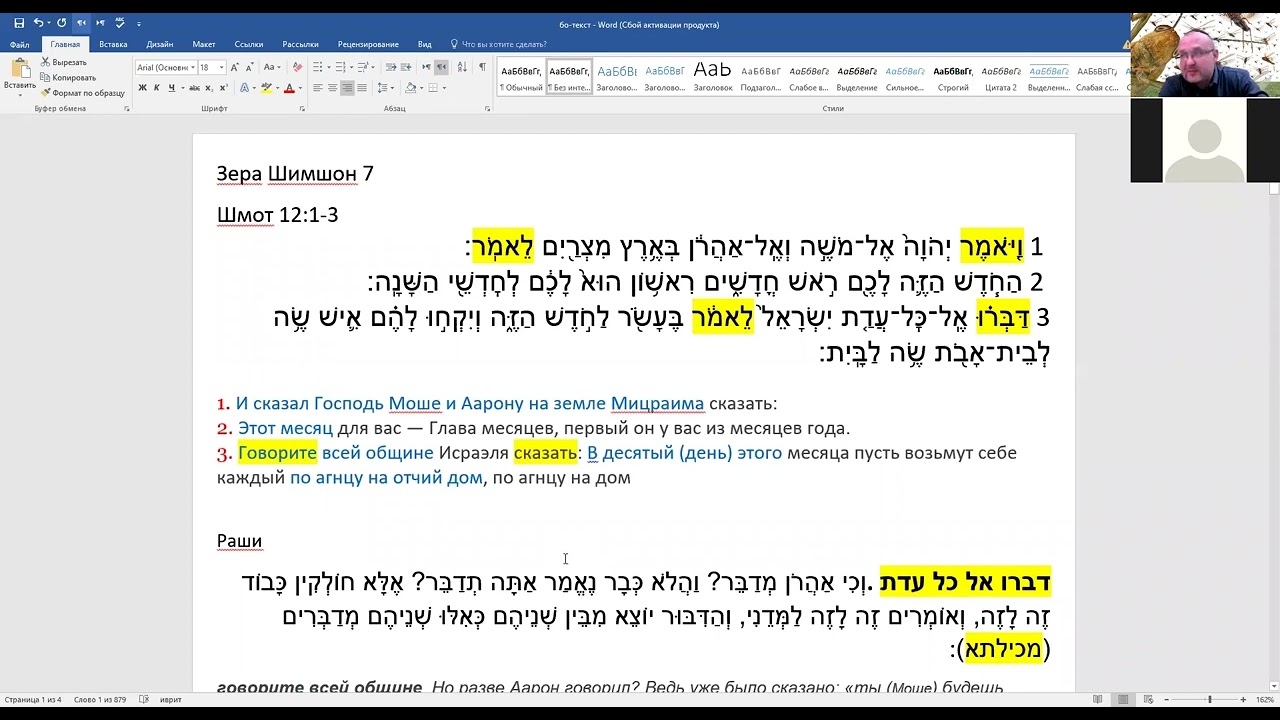Screen dimensions: 1280x720
Task: Click the word count 'Слово 1 из 879'
Action: click(100, 700)
